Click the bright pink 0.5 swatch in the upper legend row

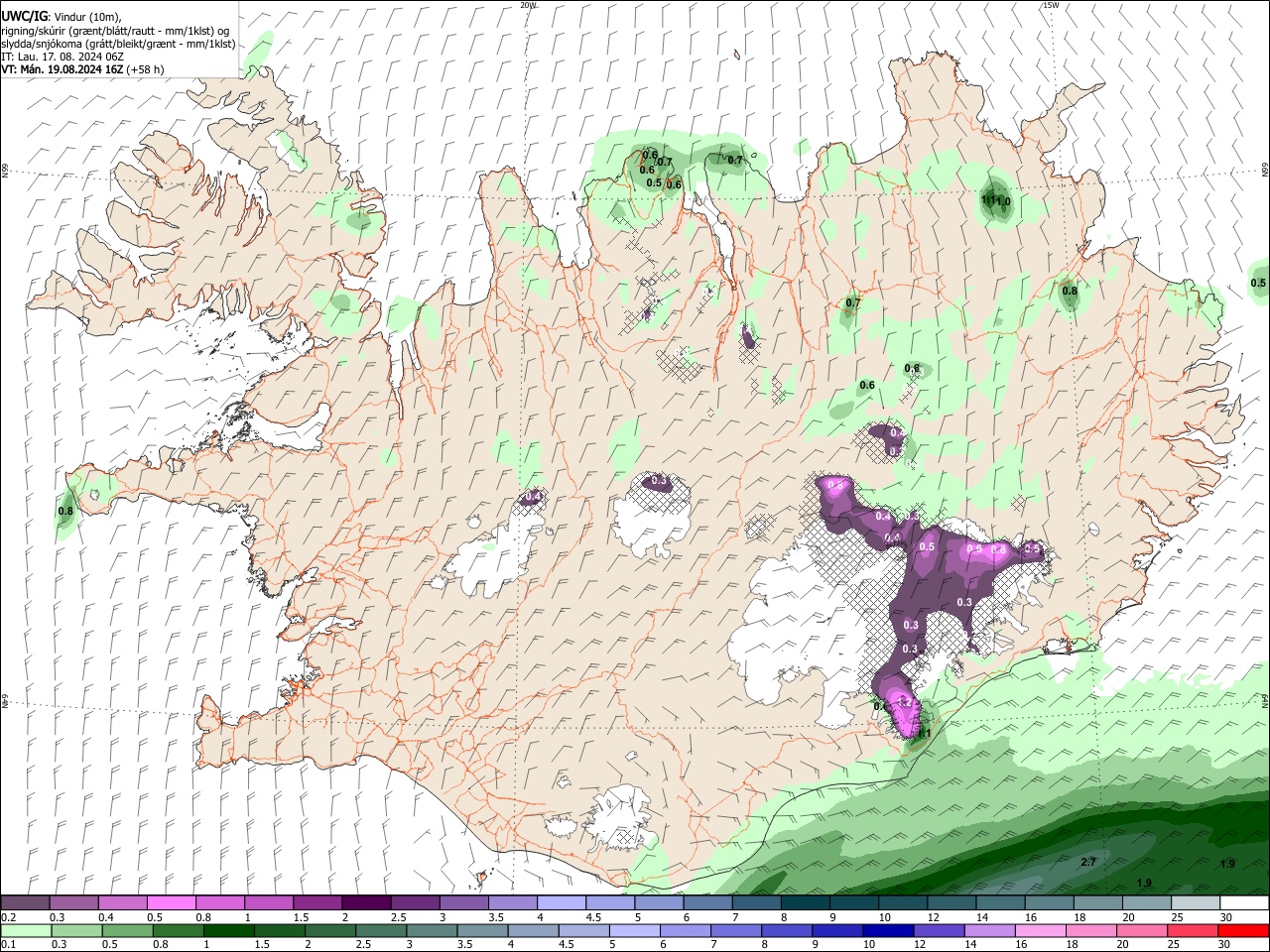click(171, 903)
